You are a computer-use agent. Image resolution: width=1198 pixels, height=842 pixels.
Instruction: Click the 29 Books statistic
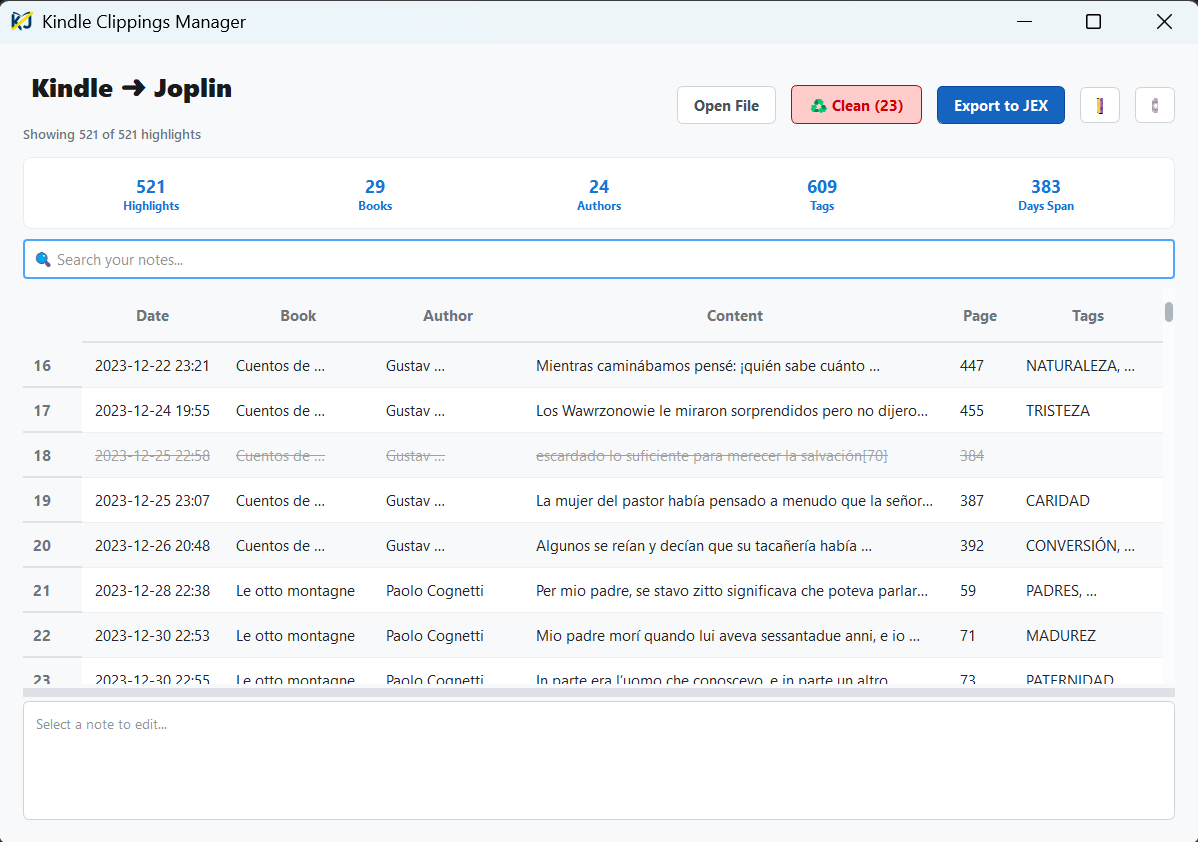coord(375,194)
